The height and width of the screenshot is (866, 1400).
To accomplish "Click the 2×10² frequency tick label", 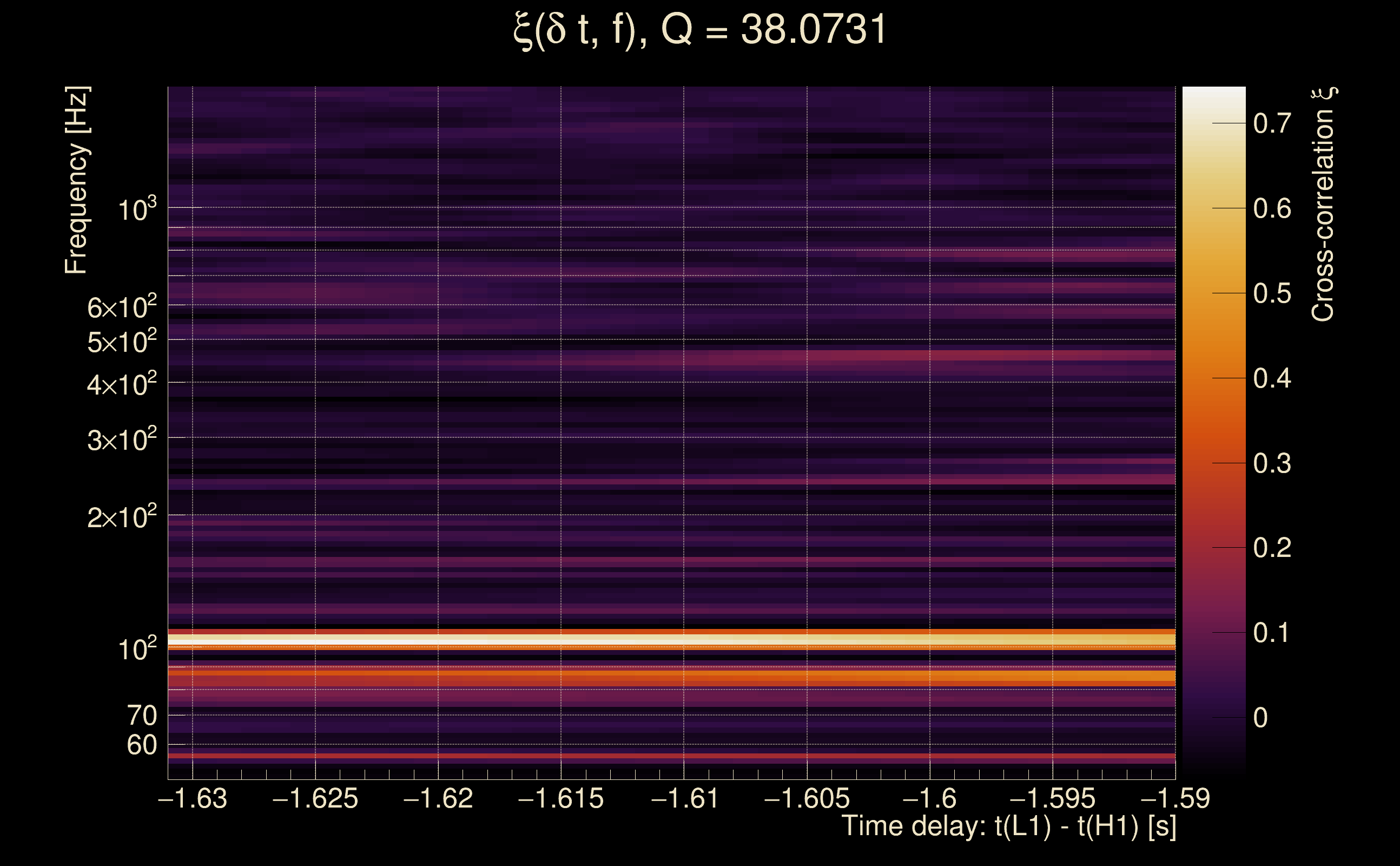I will [121, 517].
